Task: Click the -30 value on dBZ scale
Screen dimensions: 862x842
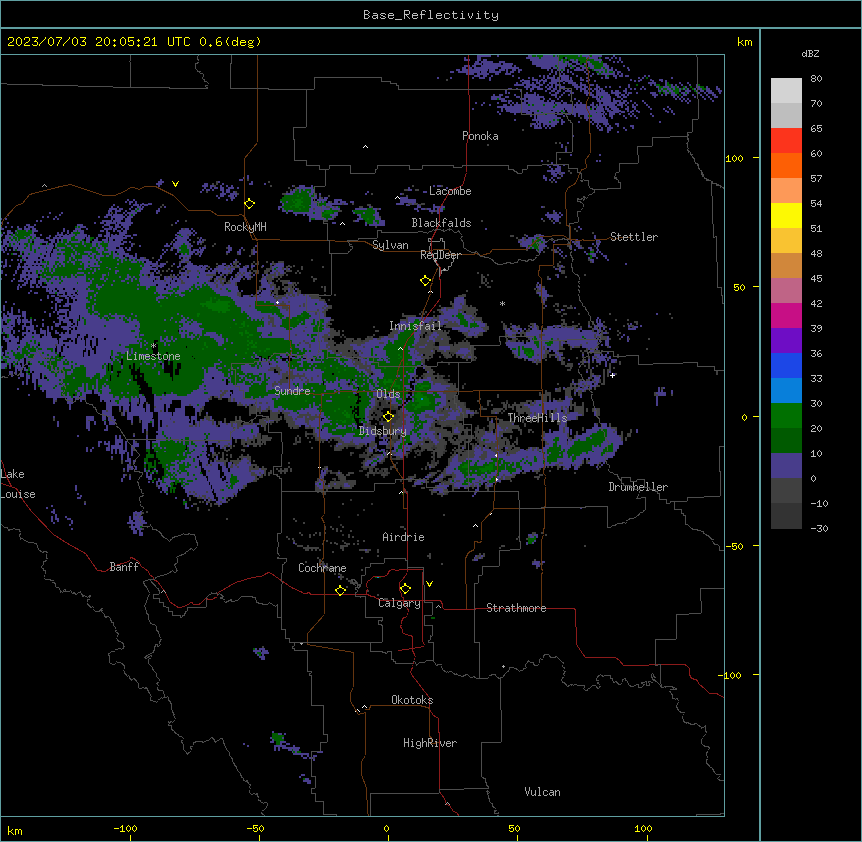Action: [819, 528]
